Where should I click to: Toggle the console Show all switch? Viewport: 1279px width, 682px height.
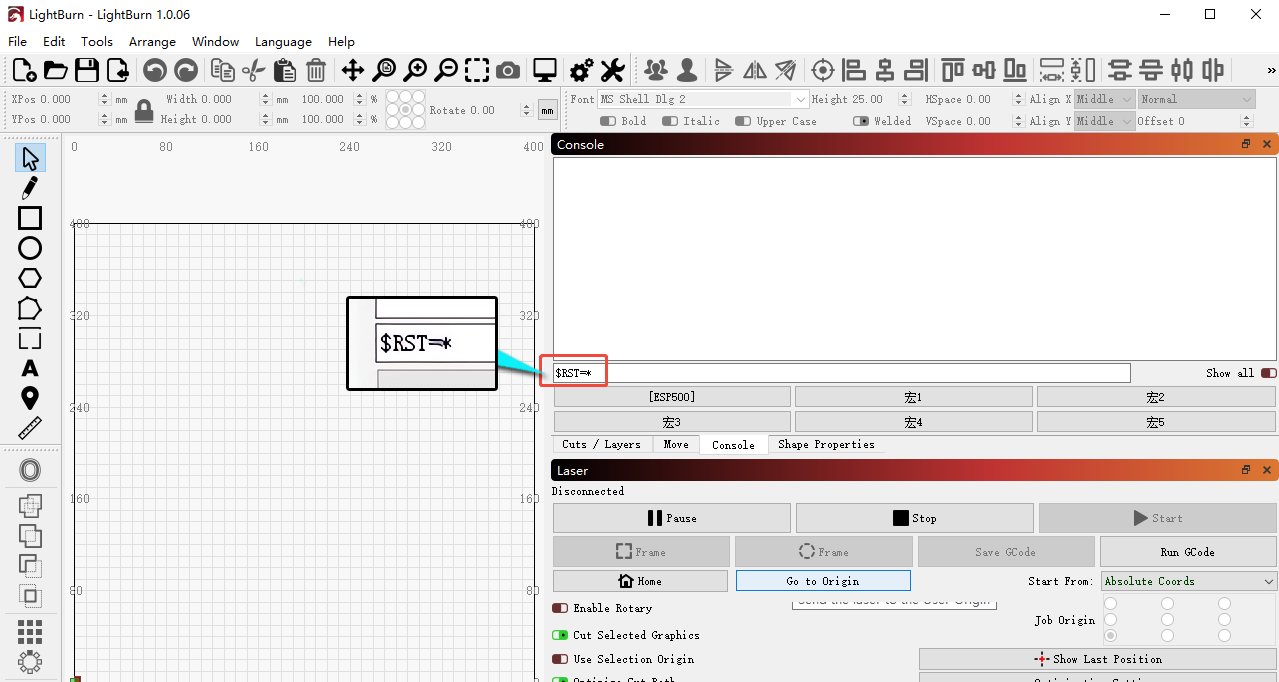(1268, 373)
